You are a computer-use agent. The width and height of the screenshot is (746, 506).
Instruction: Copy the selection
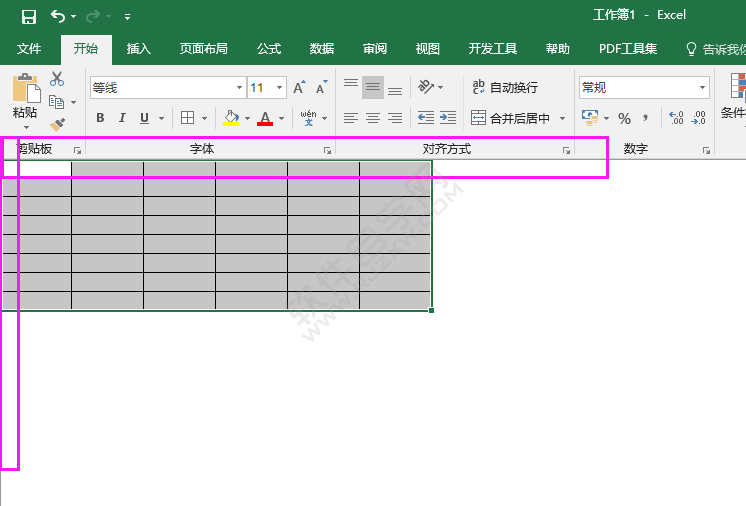[56, 102]
